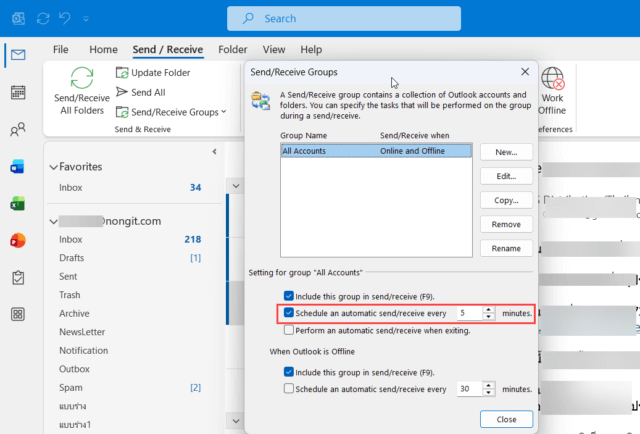Click the sync Send/Receive quick access icon
The height and width of the screenshot is (434, 640).
click(x=43, y=18)
